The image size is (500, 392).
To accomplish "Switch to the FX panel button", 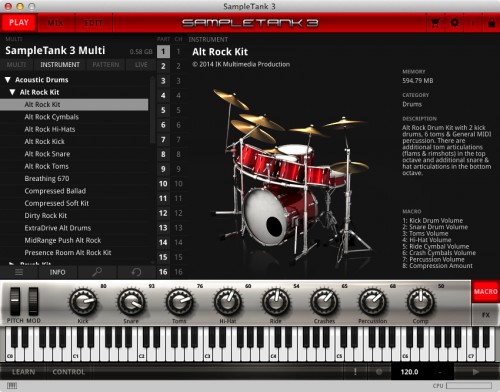I will [x=486, y=315].
